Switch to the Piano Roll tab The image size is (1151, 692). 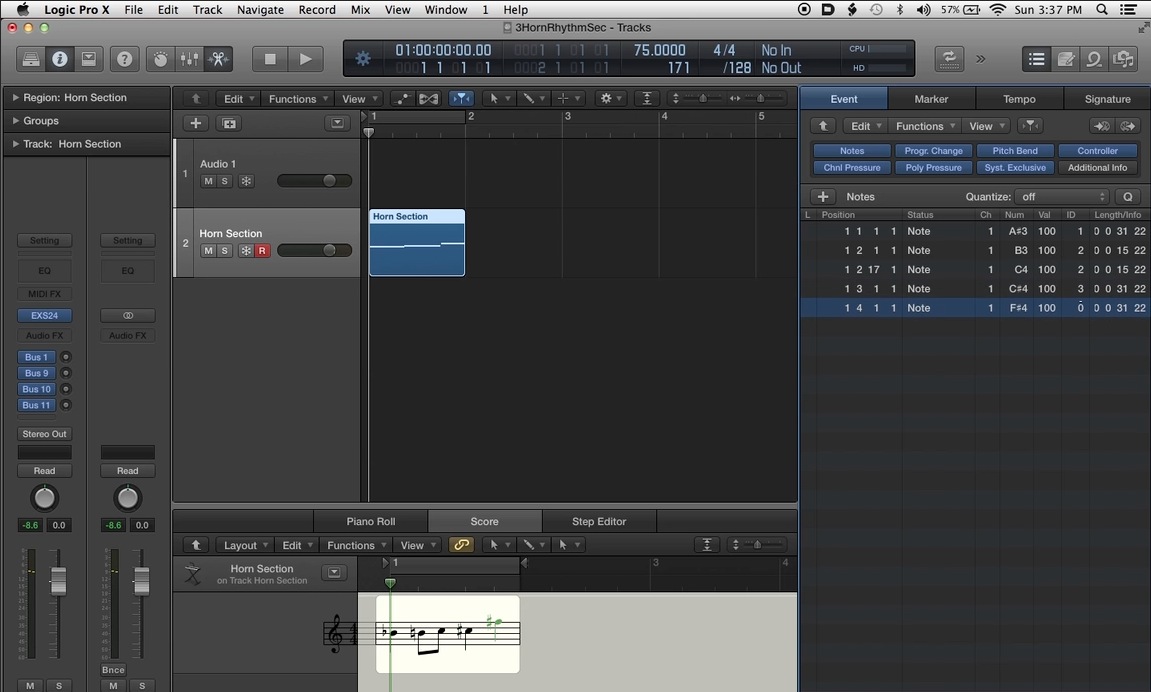370,521
